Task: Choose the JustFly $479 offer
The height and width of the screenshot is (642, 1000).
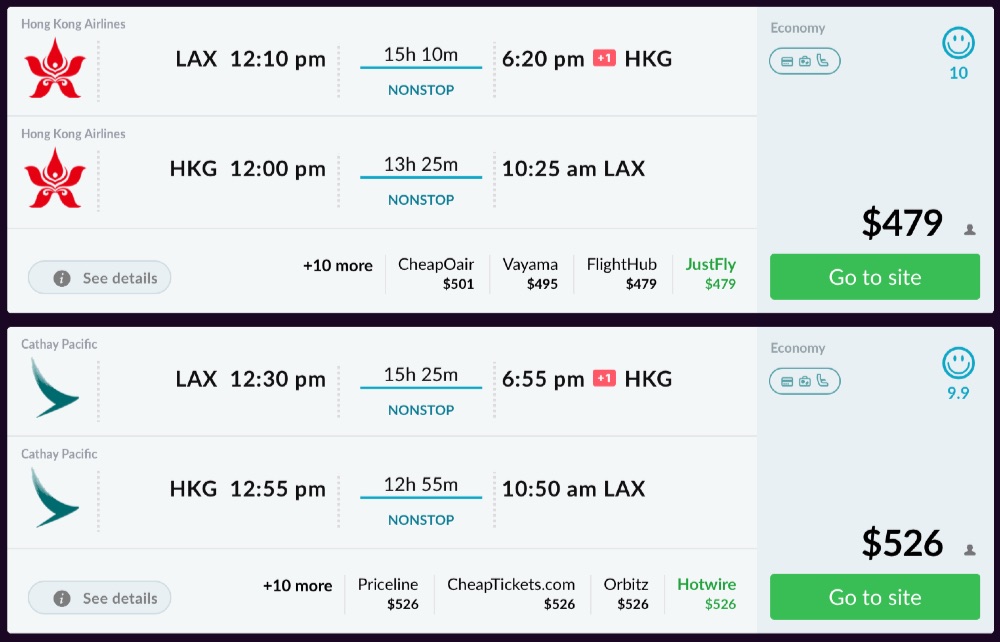Action: (710, 274)
